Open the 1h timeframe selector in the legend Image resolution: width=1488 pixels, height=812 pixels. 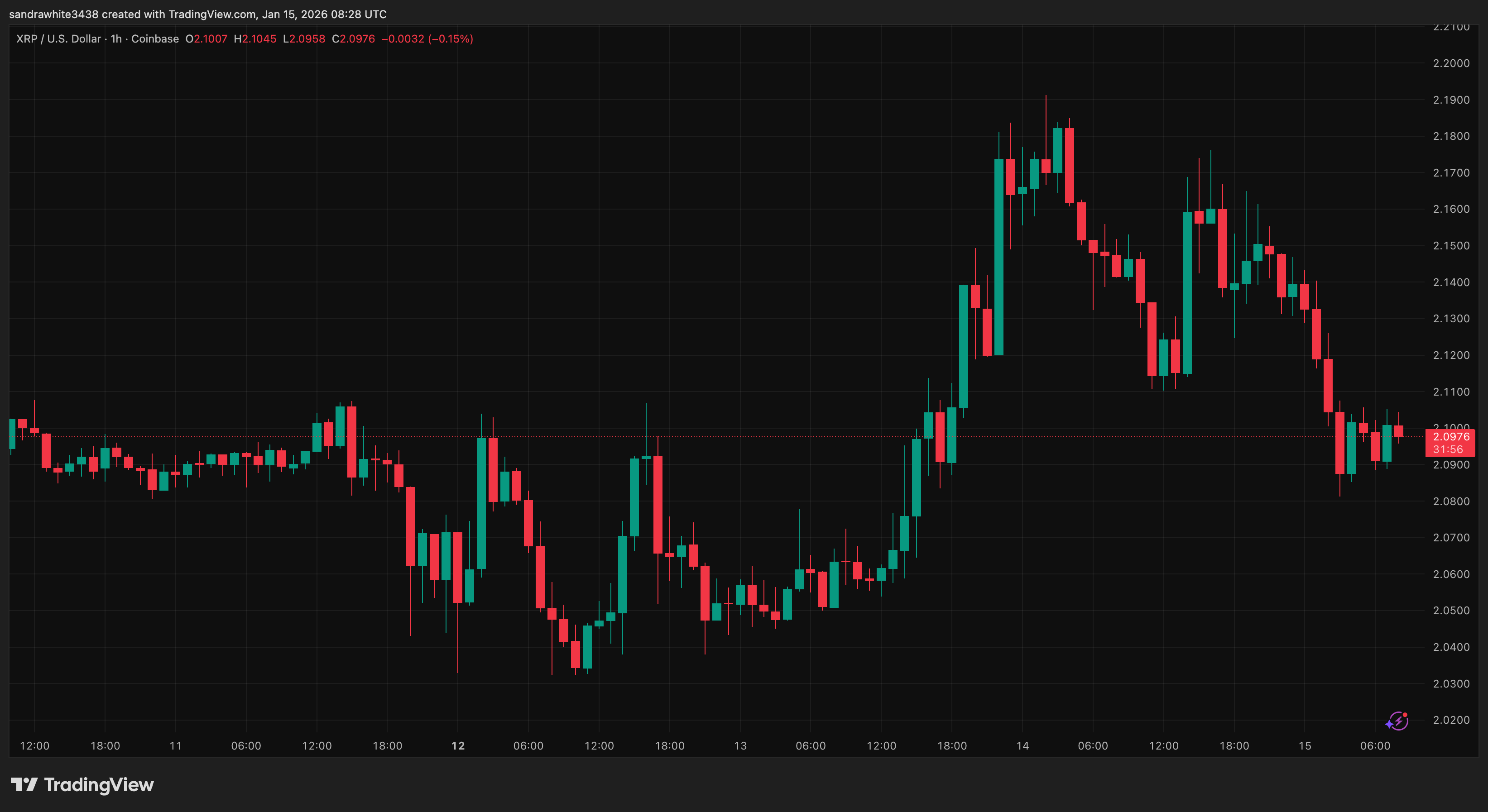point(115,38)
